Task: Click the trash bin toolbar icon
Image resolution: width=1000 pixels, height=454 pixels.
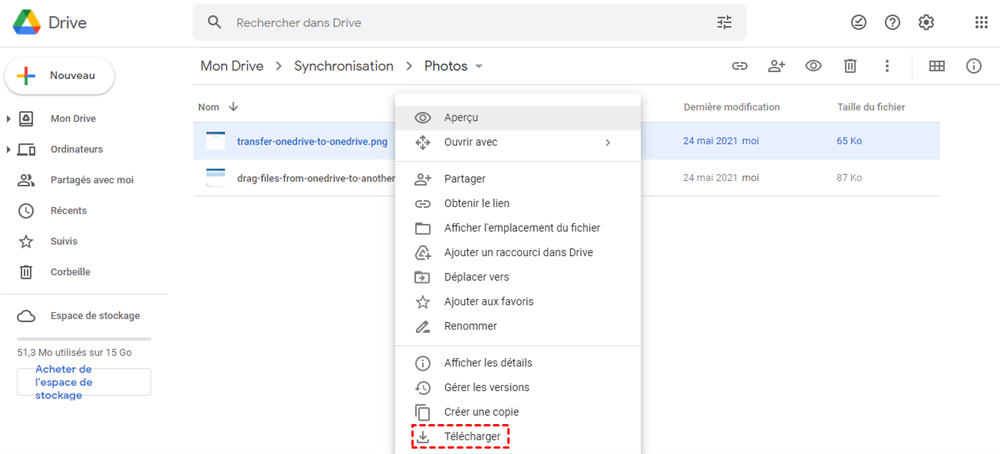Action: point(850,66)
